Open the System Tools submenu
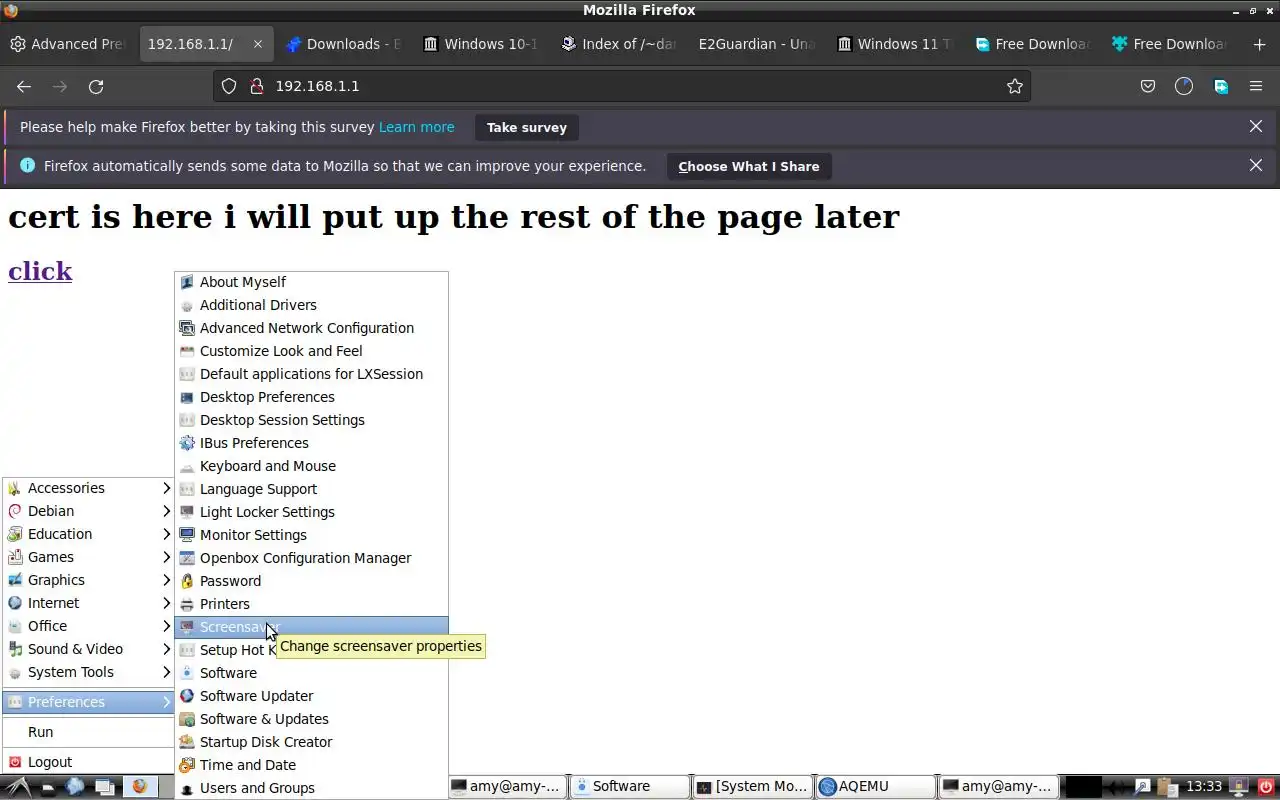 click(89, 672)
